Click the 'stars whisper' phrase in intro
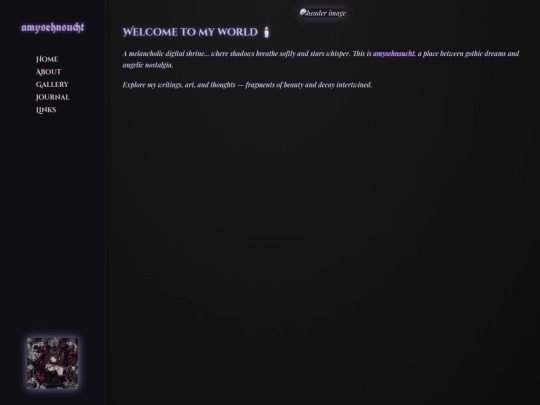Screen dimensions: 540x405 330,53
